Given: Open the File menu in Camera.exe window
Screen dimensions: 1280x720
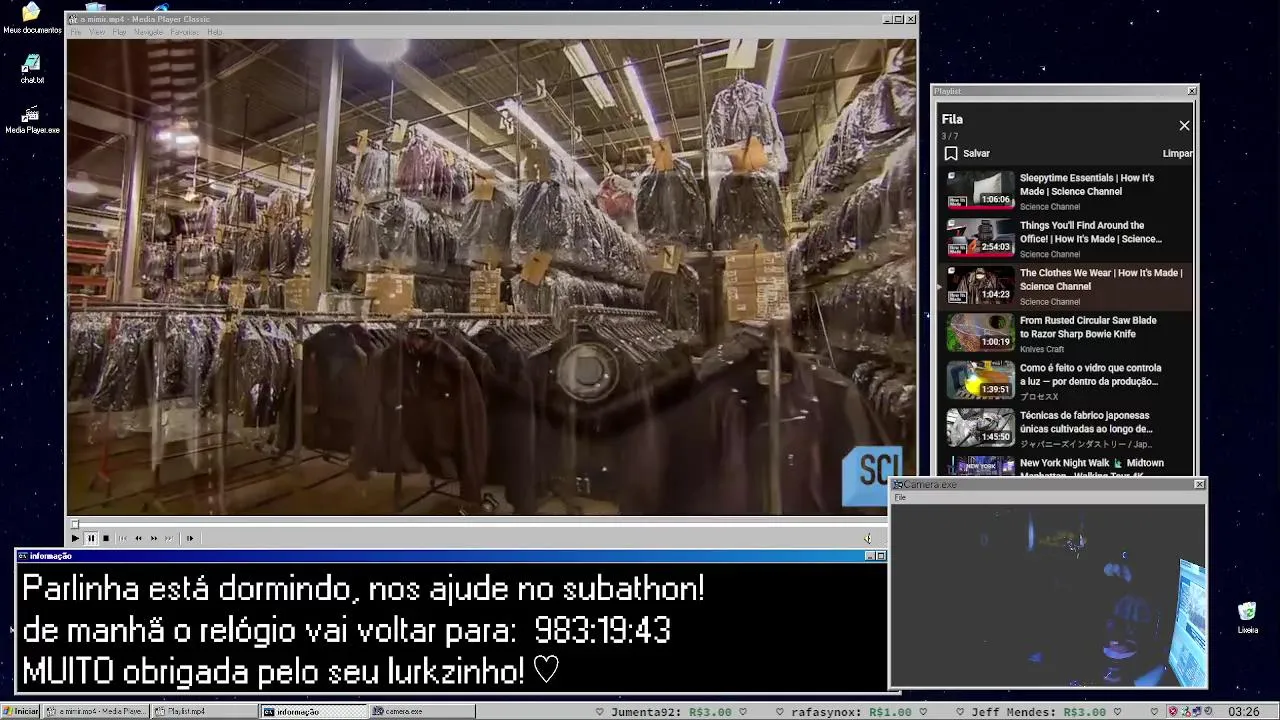Looking at the screenshot, I should click(x=900, y=497).
